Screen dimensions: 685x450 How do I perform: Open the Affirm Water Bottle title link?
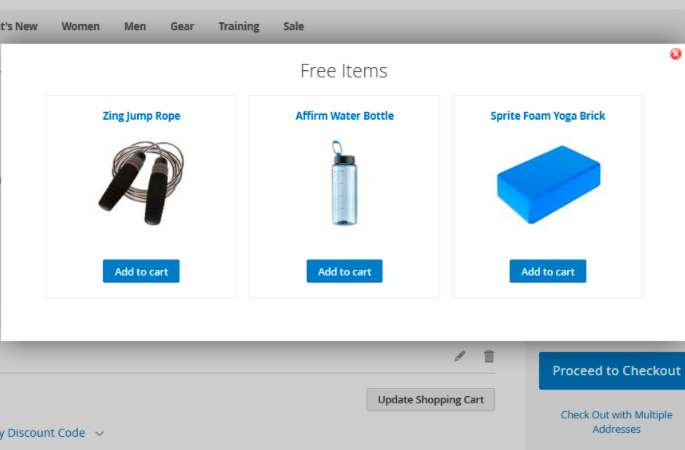coord(345,116)
